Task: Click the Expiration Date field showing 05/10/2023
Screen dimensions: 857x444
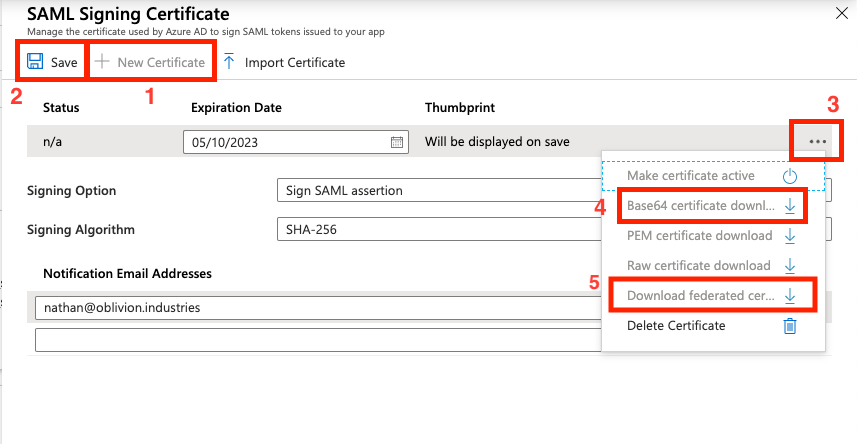Action: [285, 142]
